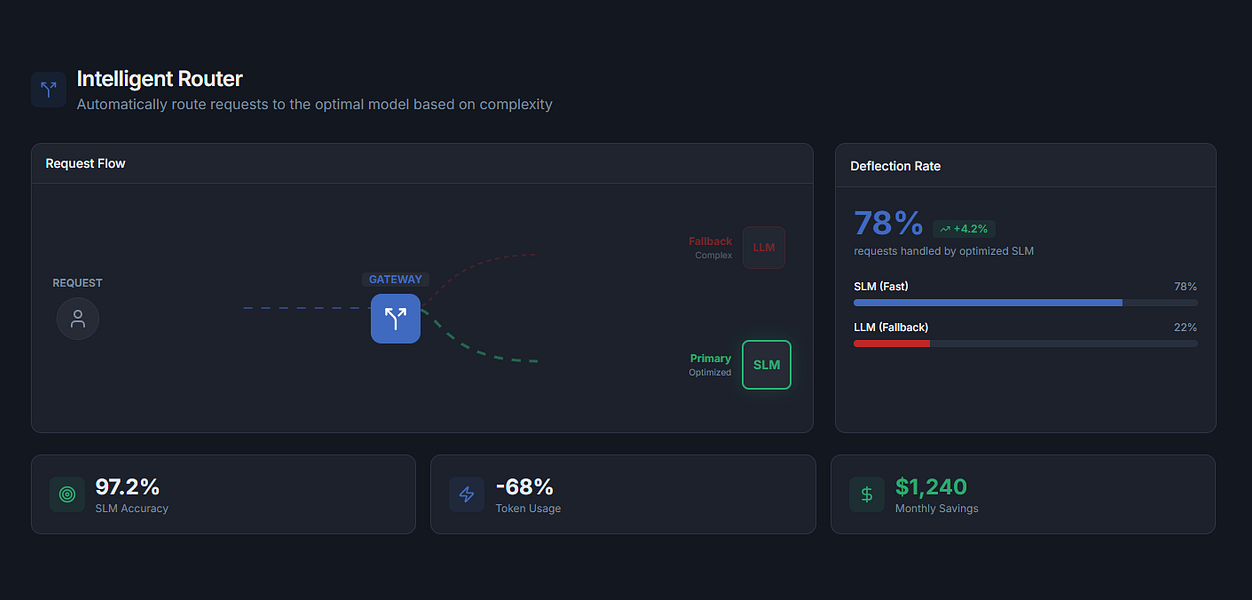Select the green SLM primary node
The height and width of the screenshot is (600, 1252).
click(x=767, y=365)
